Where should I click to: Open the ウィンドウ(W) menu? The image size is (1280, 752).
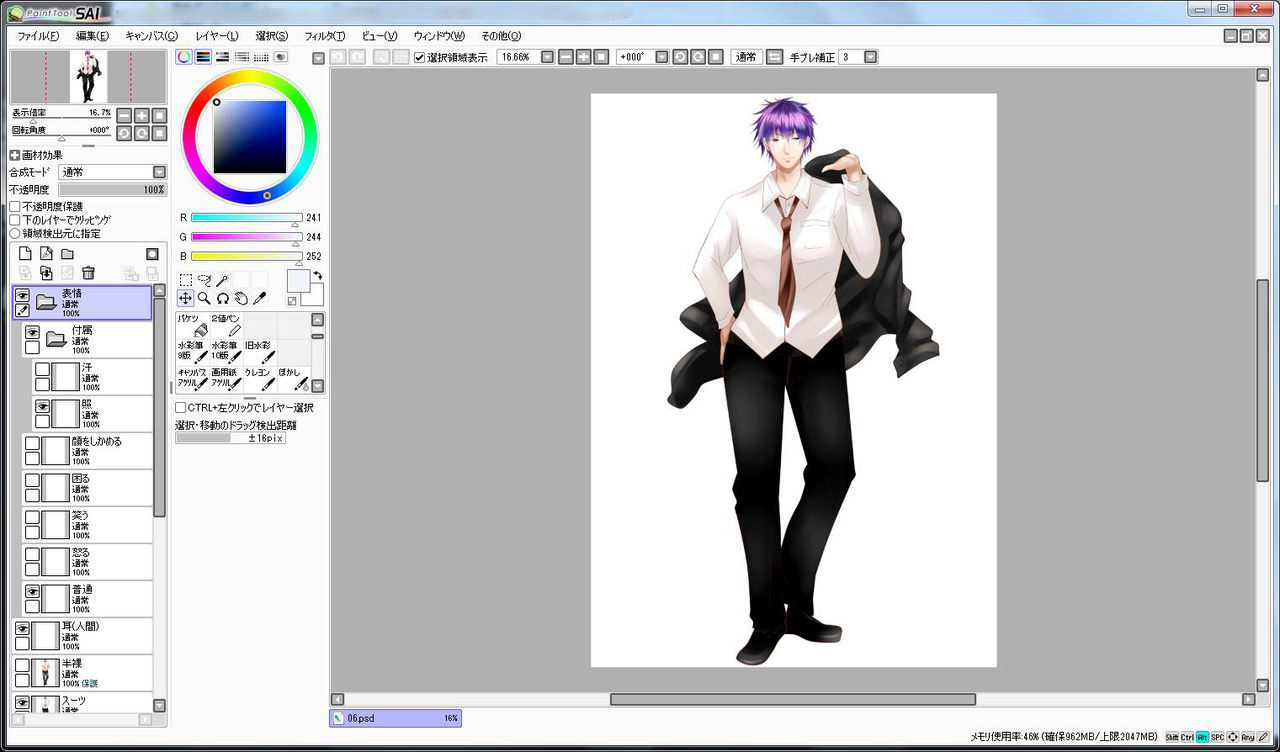coord(439,36)
